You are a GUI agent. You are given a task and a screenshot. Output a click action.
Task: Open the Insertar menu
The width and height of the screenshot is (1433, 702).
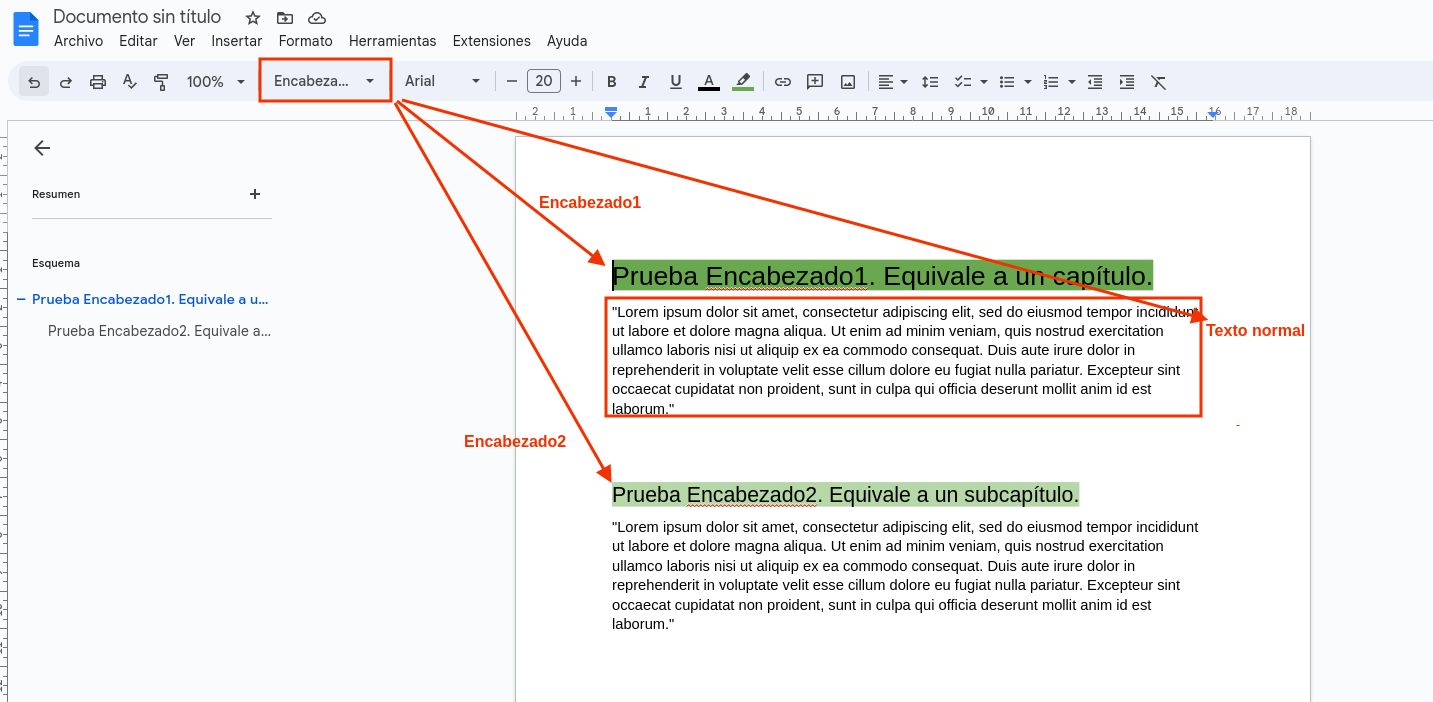click(x=237, y=41)
